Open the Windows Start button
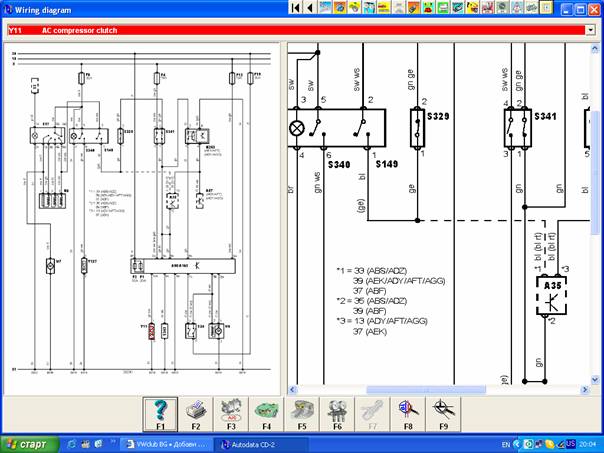Image resolution: width=604 pixels, height=453 pixels. 29,444
